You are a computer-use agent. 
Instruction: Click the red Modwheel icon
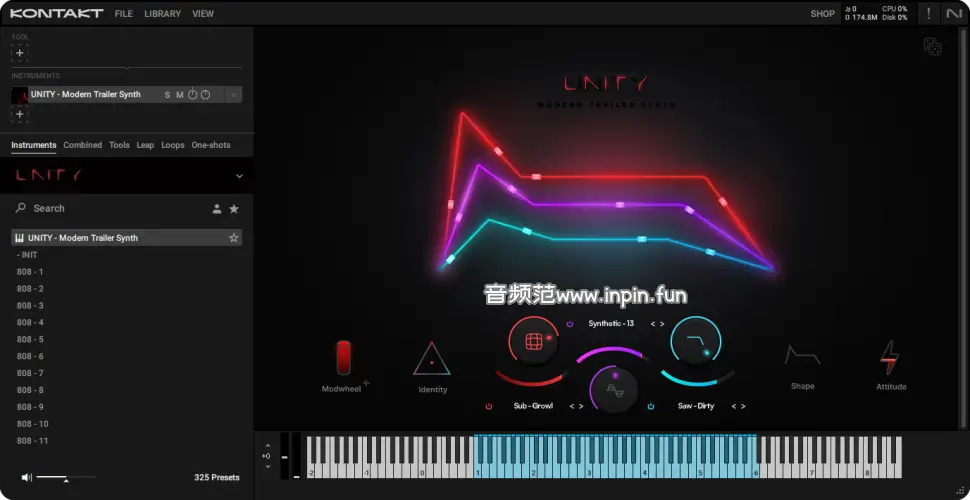(x=343, y=358)
